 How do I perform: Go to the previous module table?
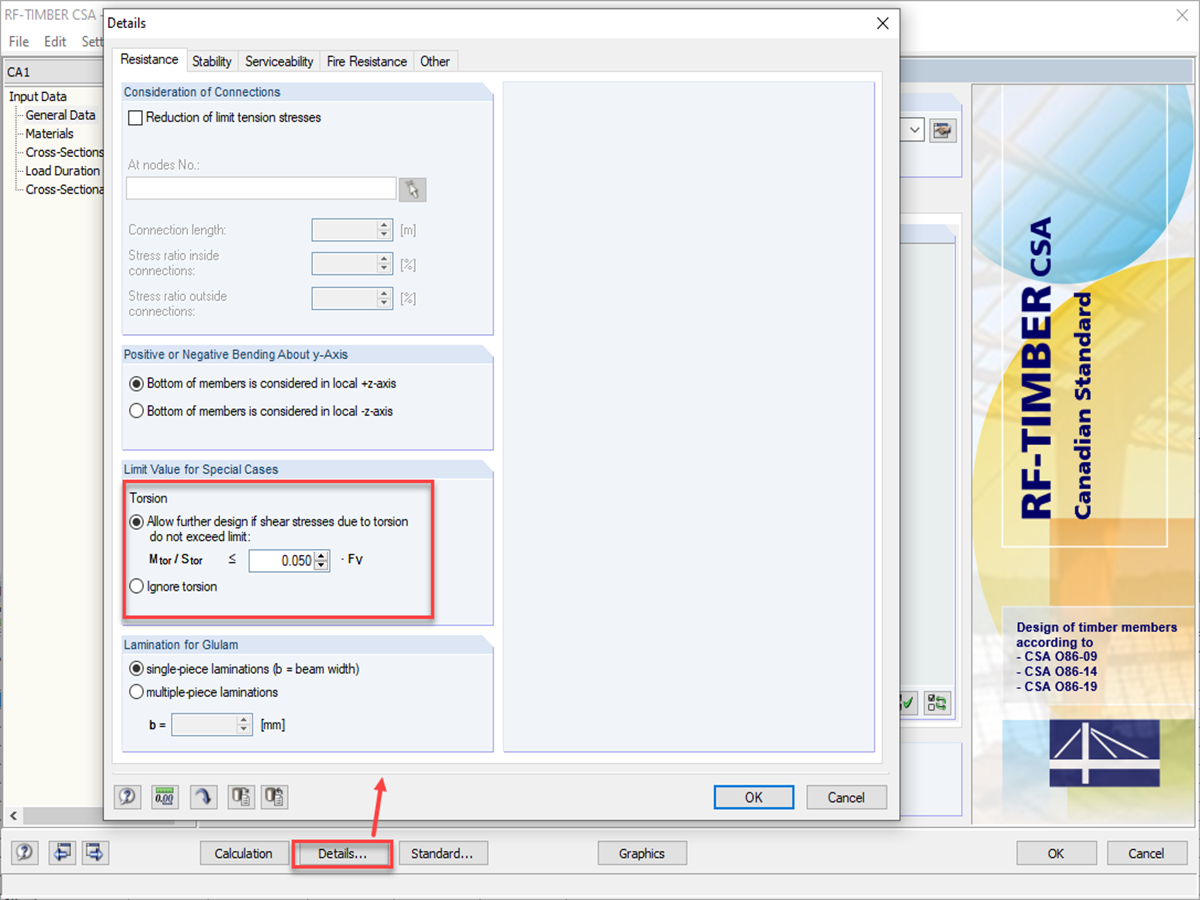pos(62,853)
